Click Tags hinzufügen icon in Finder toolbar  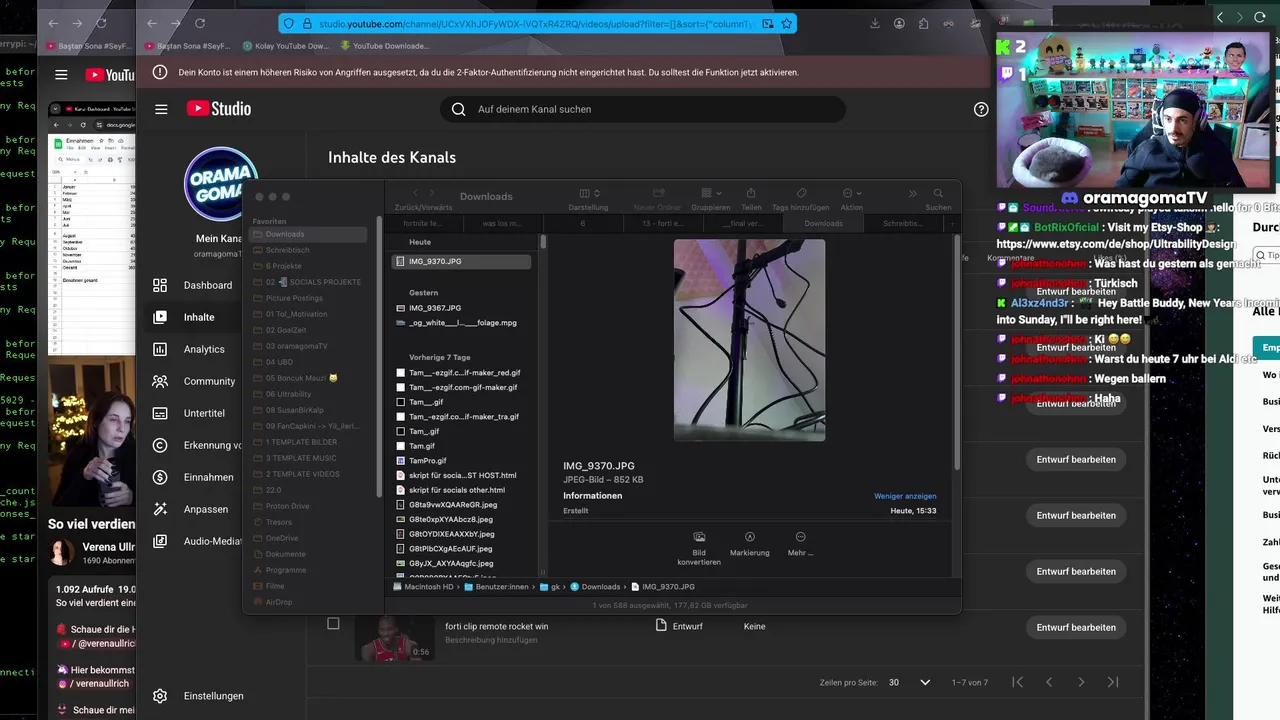click(x=801, y=193)
